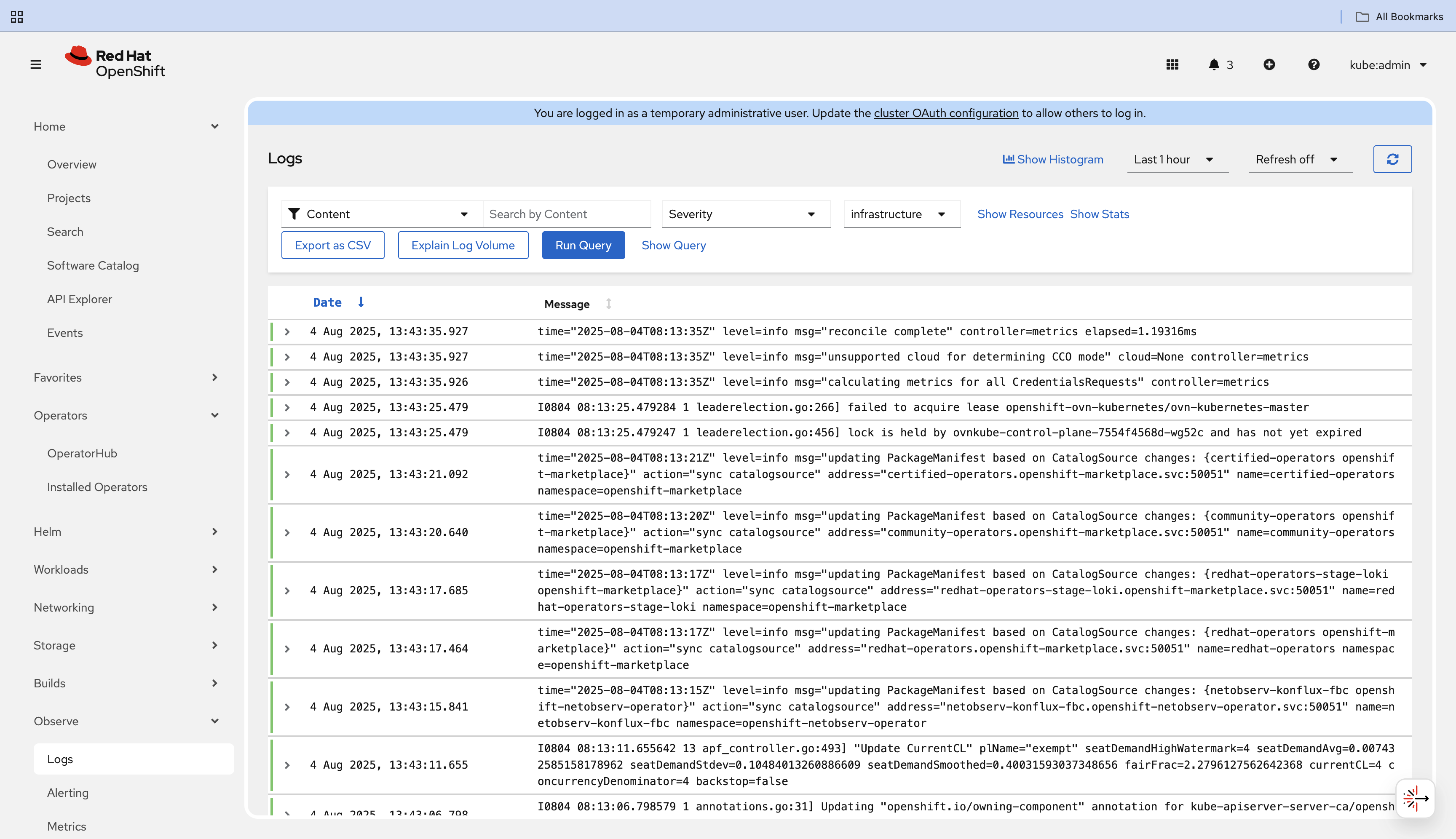The height and width of the screenshot is (839, 1456).
Task: Open the Severity dropdown
Action: 745,214
